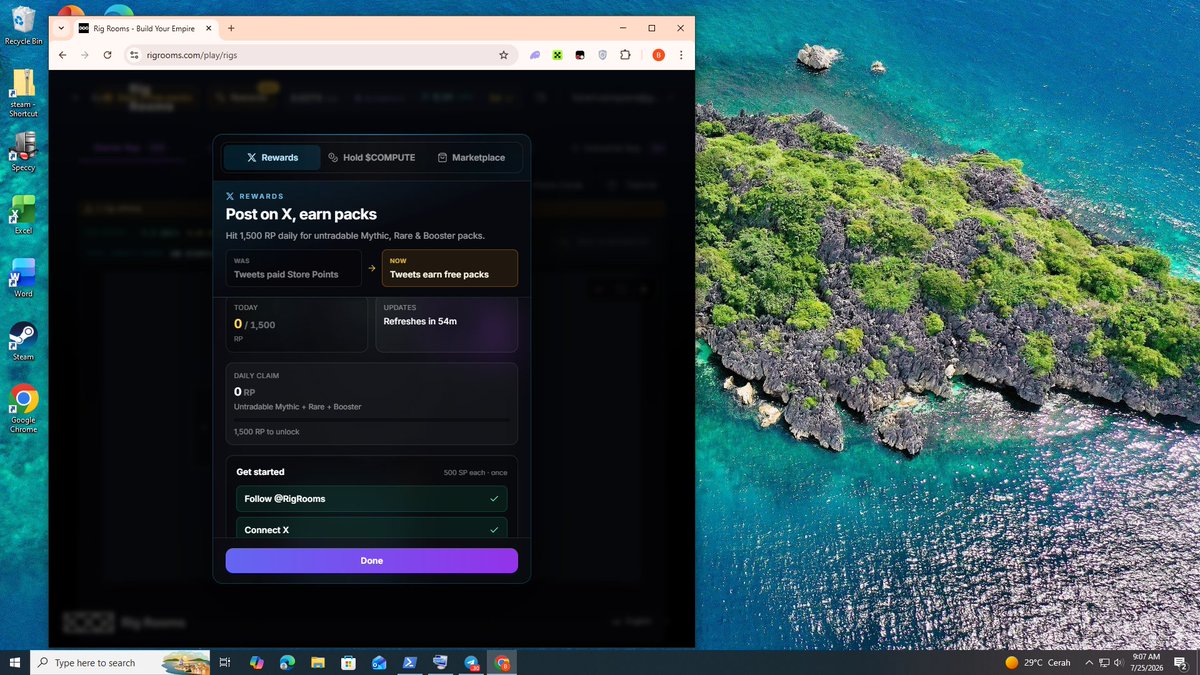
Task: Select the Google Chrome desktop icon
Action: [x=23, y=408]
